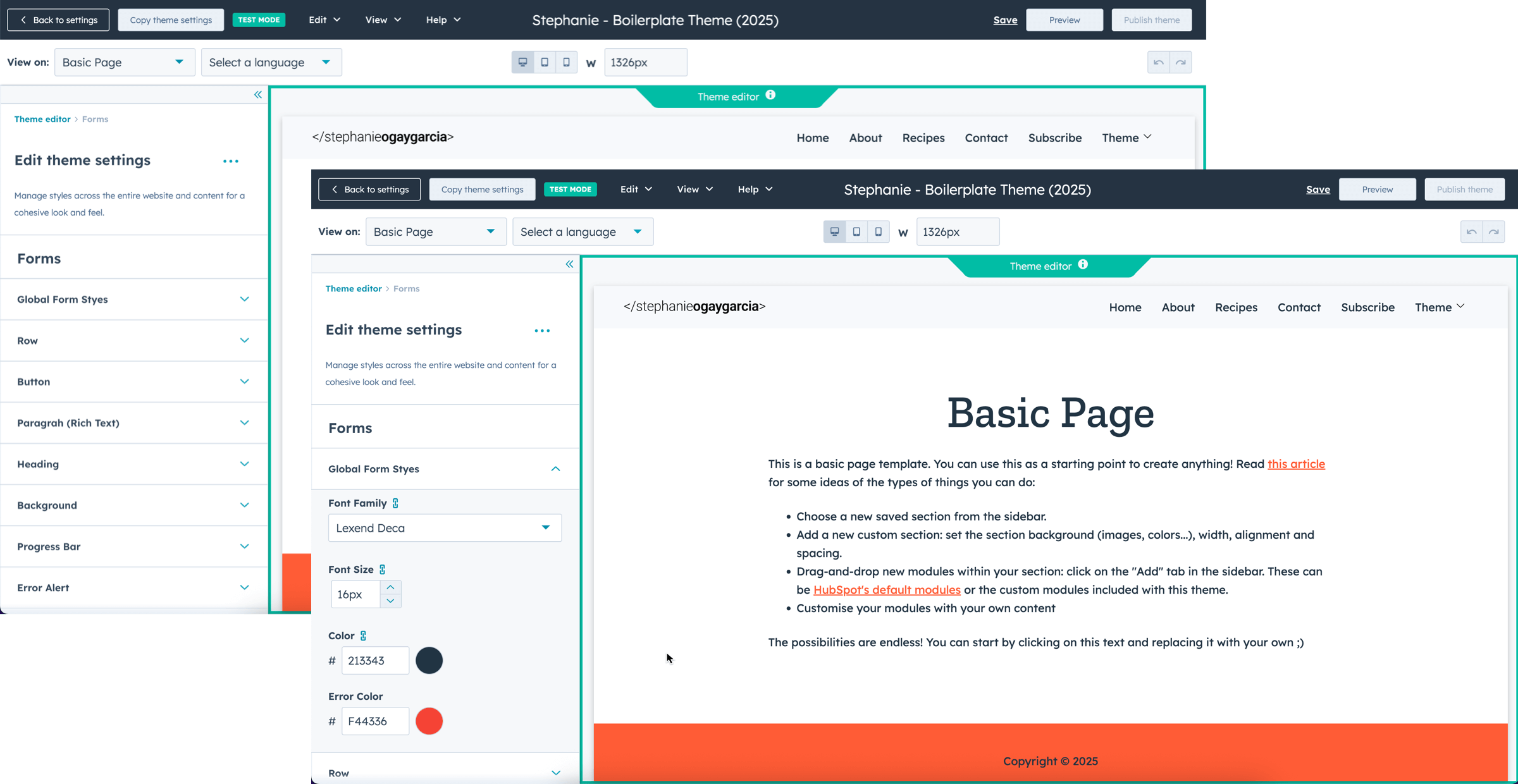Click the red Error Color swatch

pos(429,721)
